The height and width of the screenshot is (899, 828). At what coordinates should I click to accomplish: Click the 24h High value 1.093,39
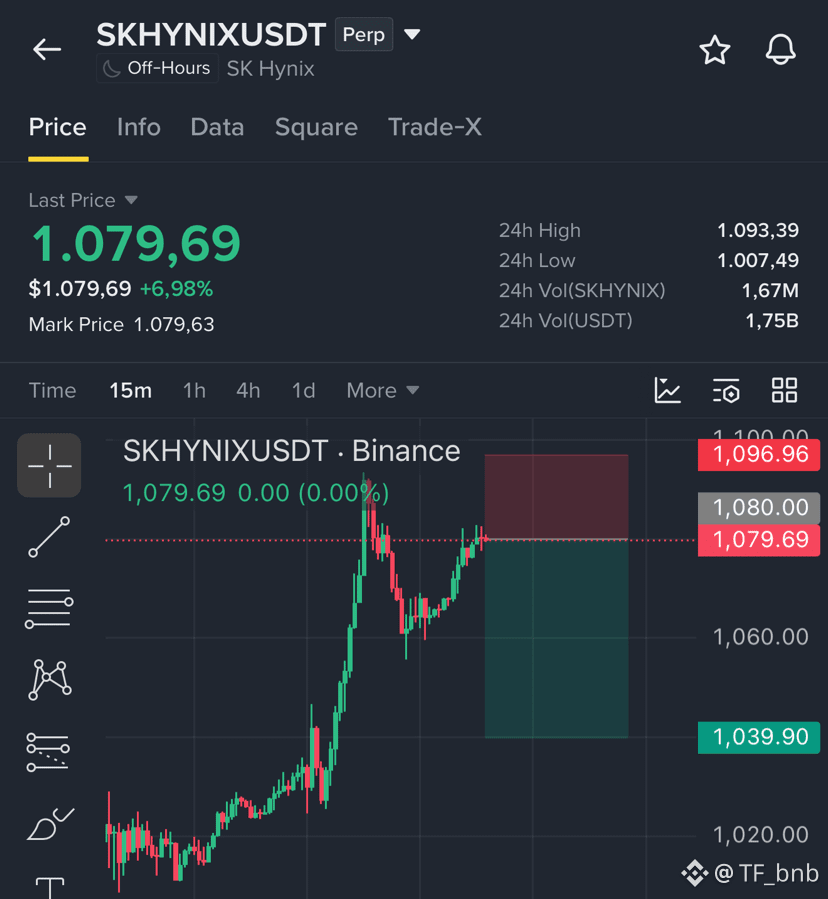[757, 230]
